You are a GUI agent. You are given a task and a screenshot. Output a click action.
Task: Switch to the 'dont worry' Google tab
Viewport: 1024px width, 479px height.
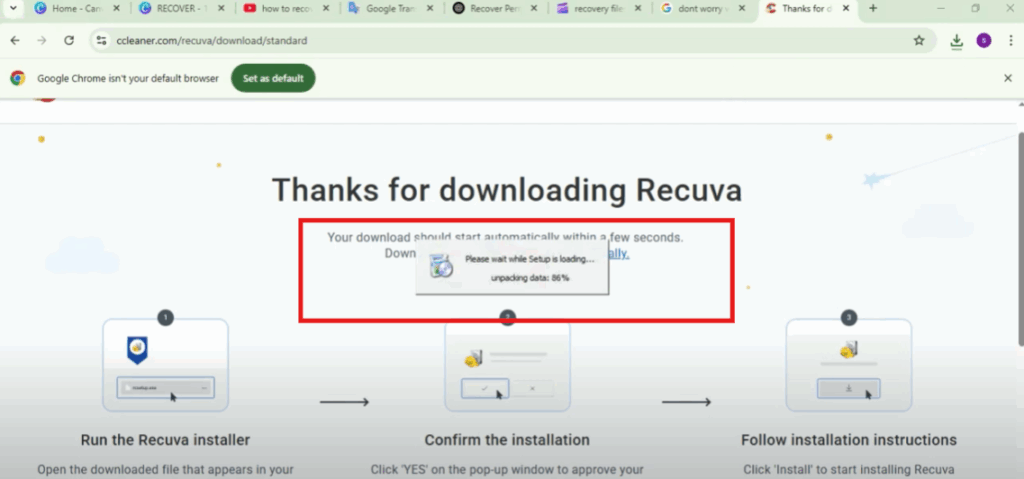(x=704, y=9)
